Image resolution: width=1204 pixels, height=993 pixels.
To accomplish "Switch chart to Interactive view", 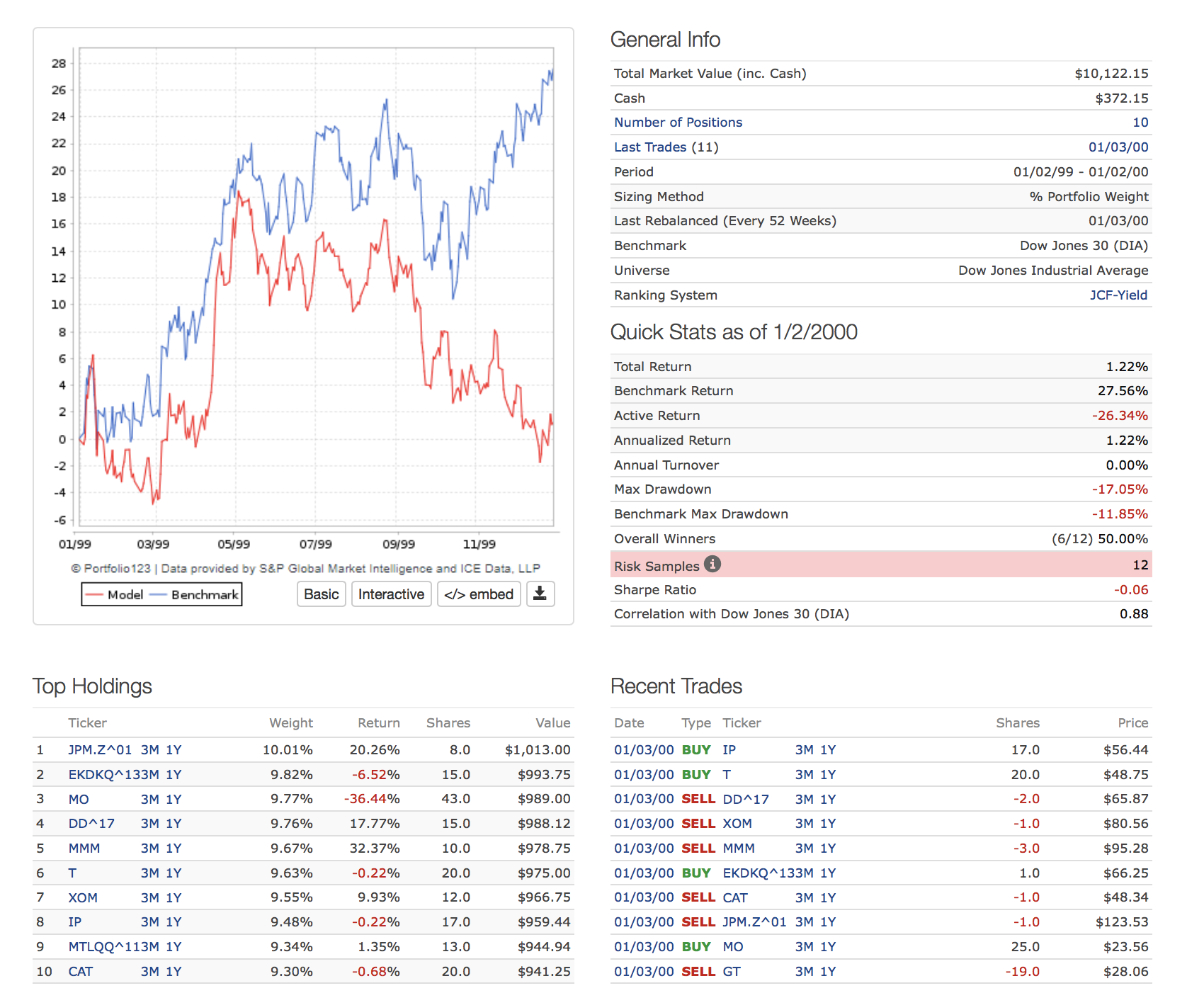I will (391, 594).
